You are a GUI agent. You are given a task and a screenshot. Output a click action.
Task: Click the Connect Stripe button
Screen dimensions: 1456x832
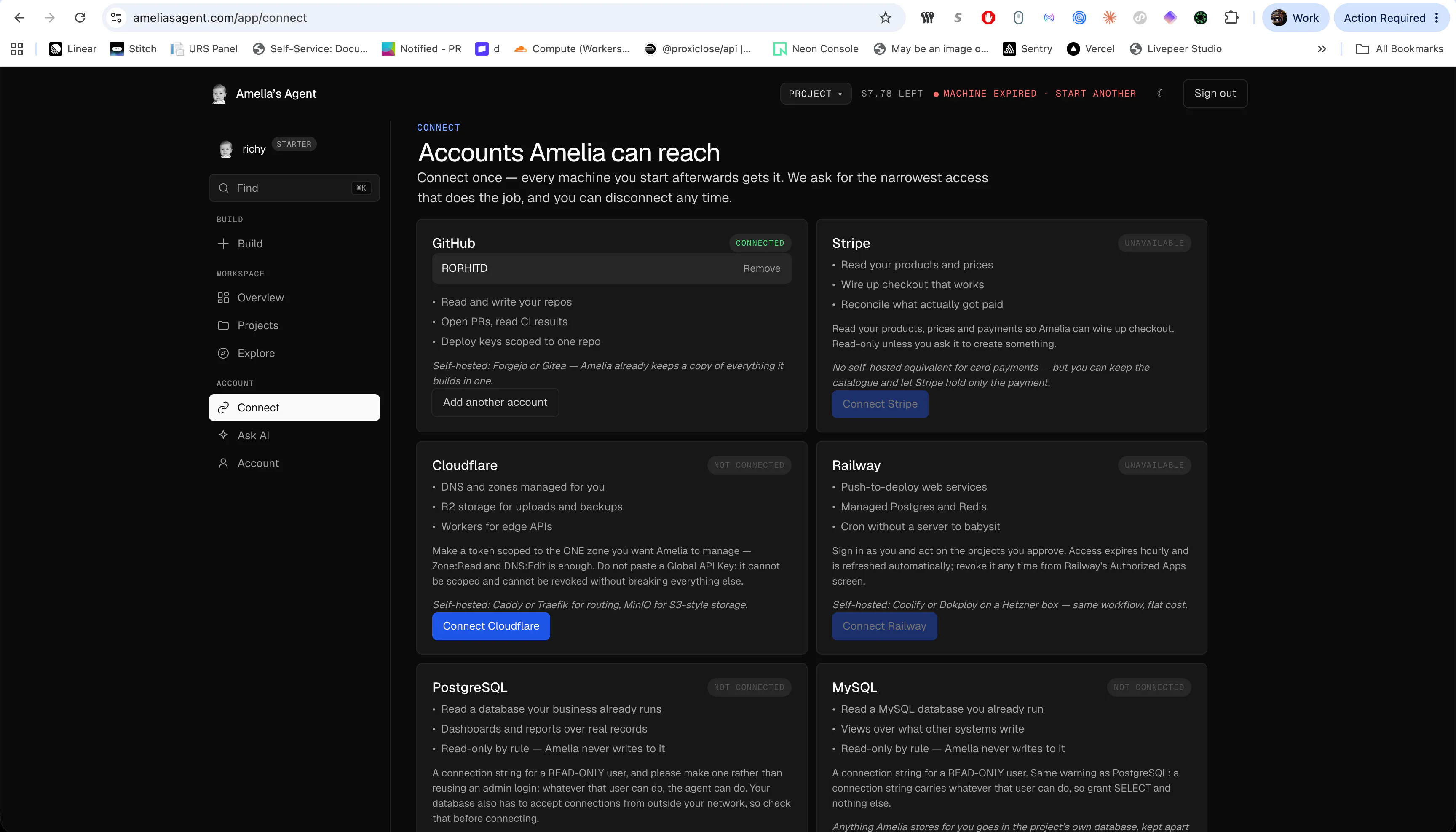click(880, 404)
